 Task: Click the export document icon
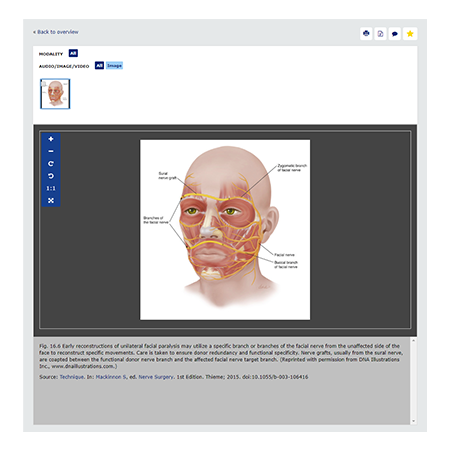[x=380, y=34]
